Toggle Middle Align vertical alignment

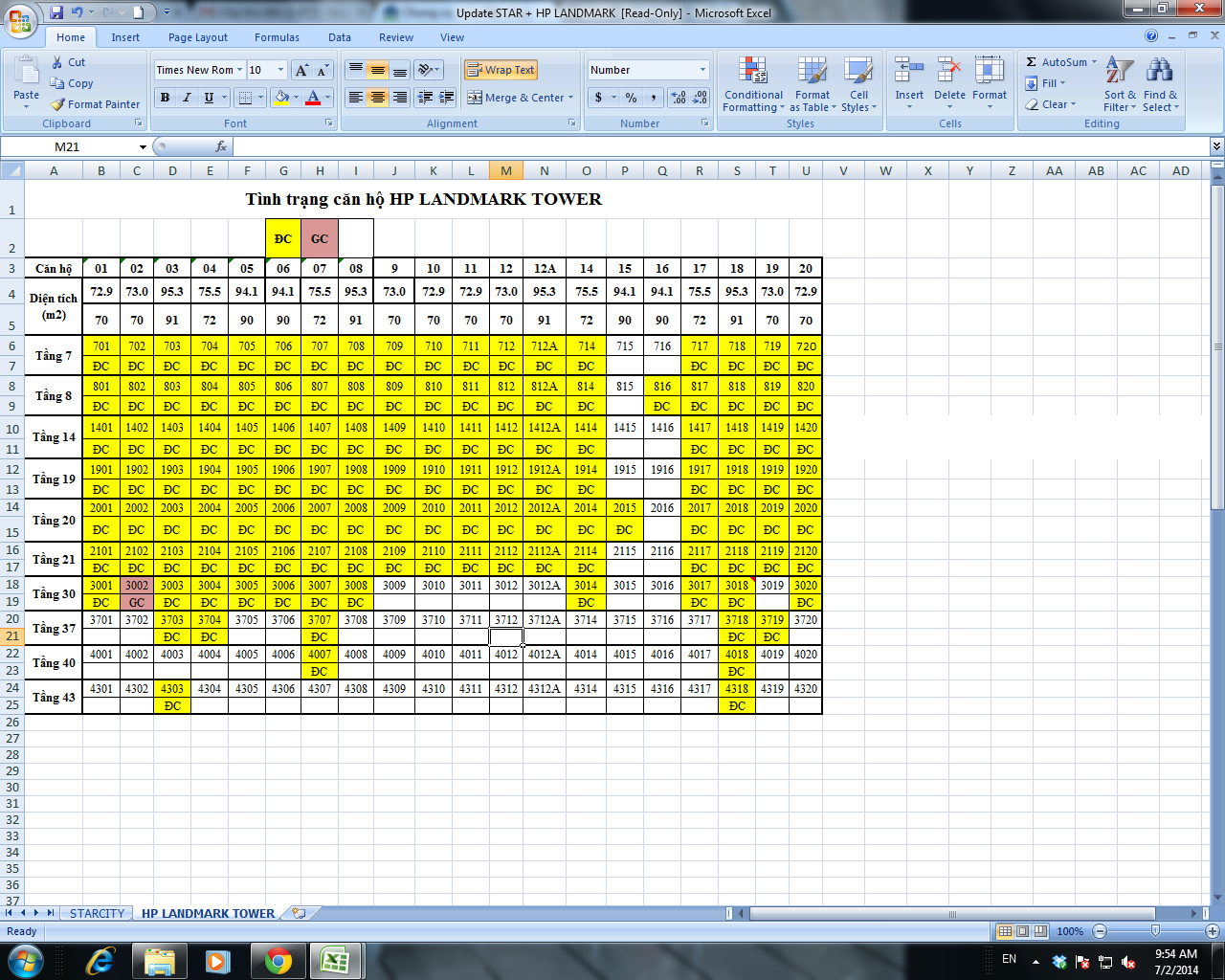coord(378,70)
